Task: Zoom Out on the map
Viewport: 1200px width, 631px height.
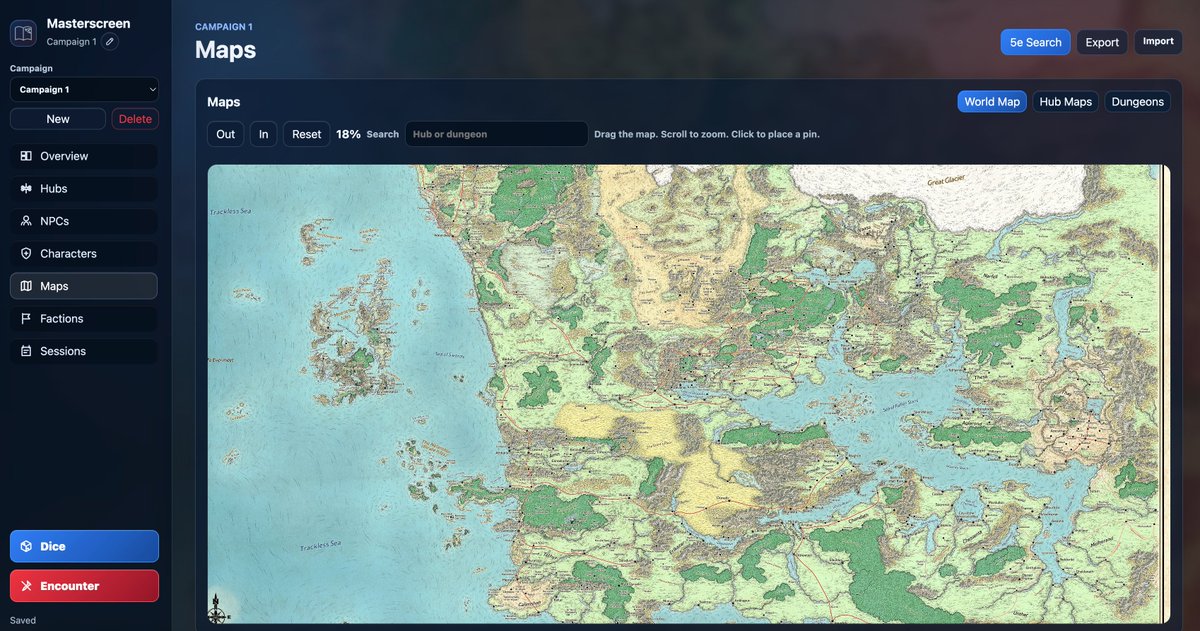Action: pyautogui.click(x=226, y=134)
